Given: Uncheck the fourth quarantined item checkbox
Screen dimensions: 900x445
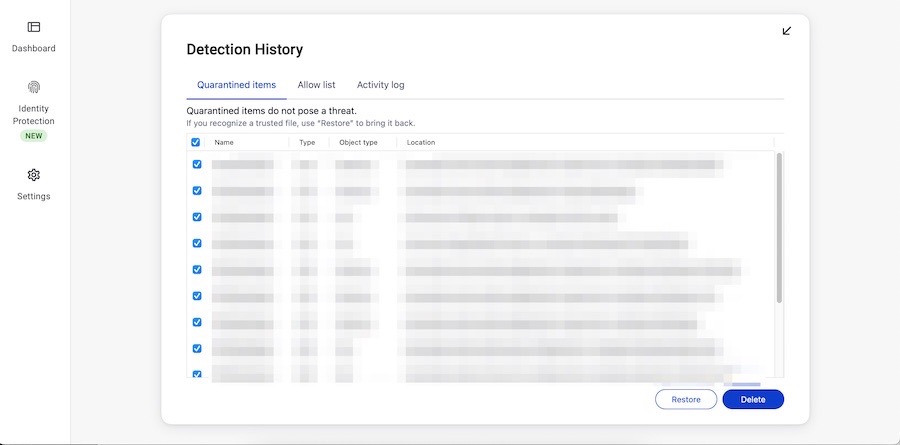Looking at the screenshot, I should pos(197,243).
